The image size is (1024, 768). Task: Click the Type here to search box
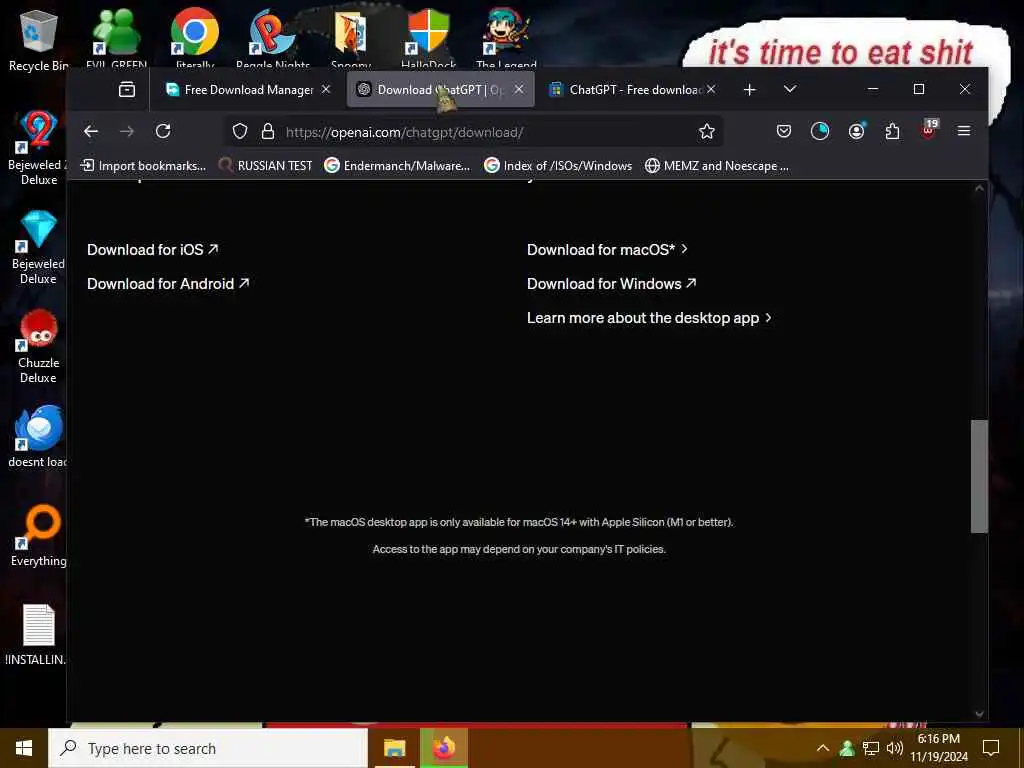tap(208, 748)
